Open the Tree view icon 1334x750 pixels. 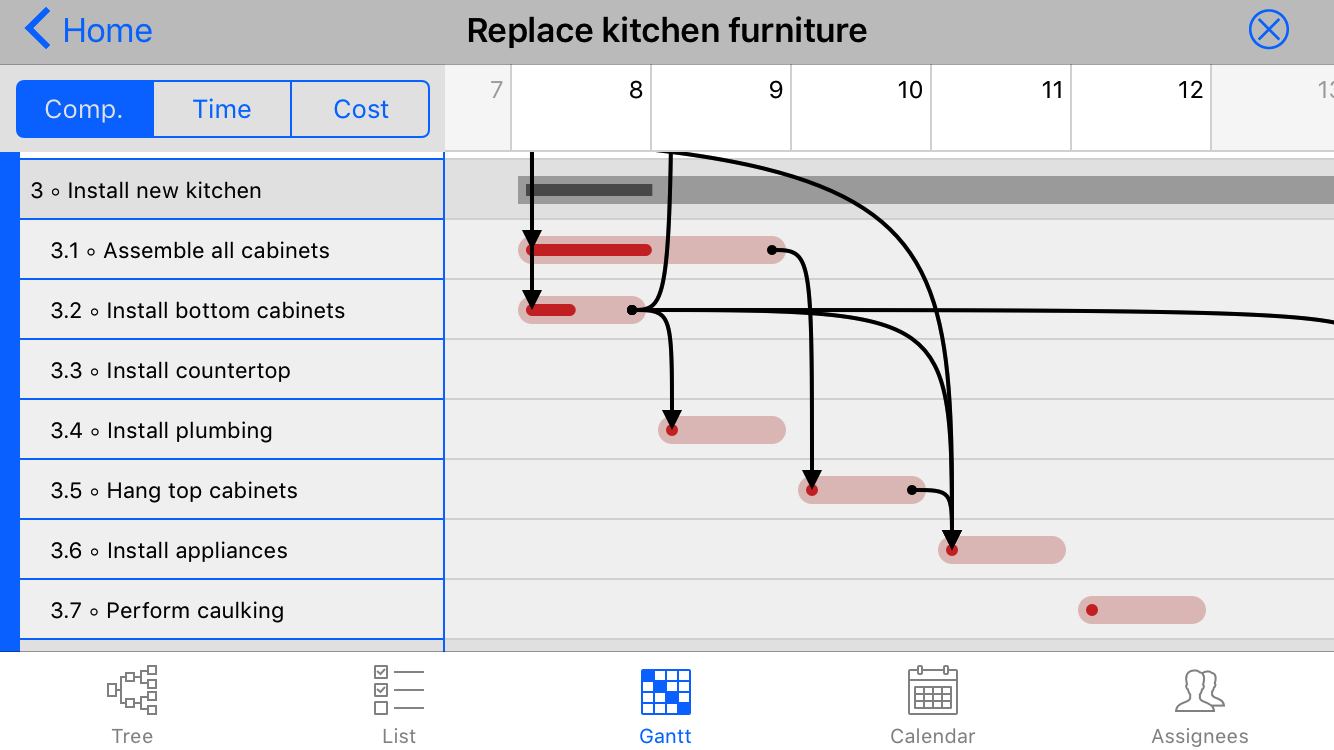click(x=132, y=691)
